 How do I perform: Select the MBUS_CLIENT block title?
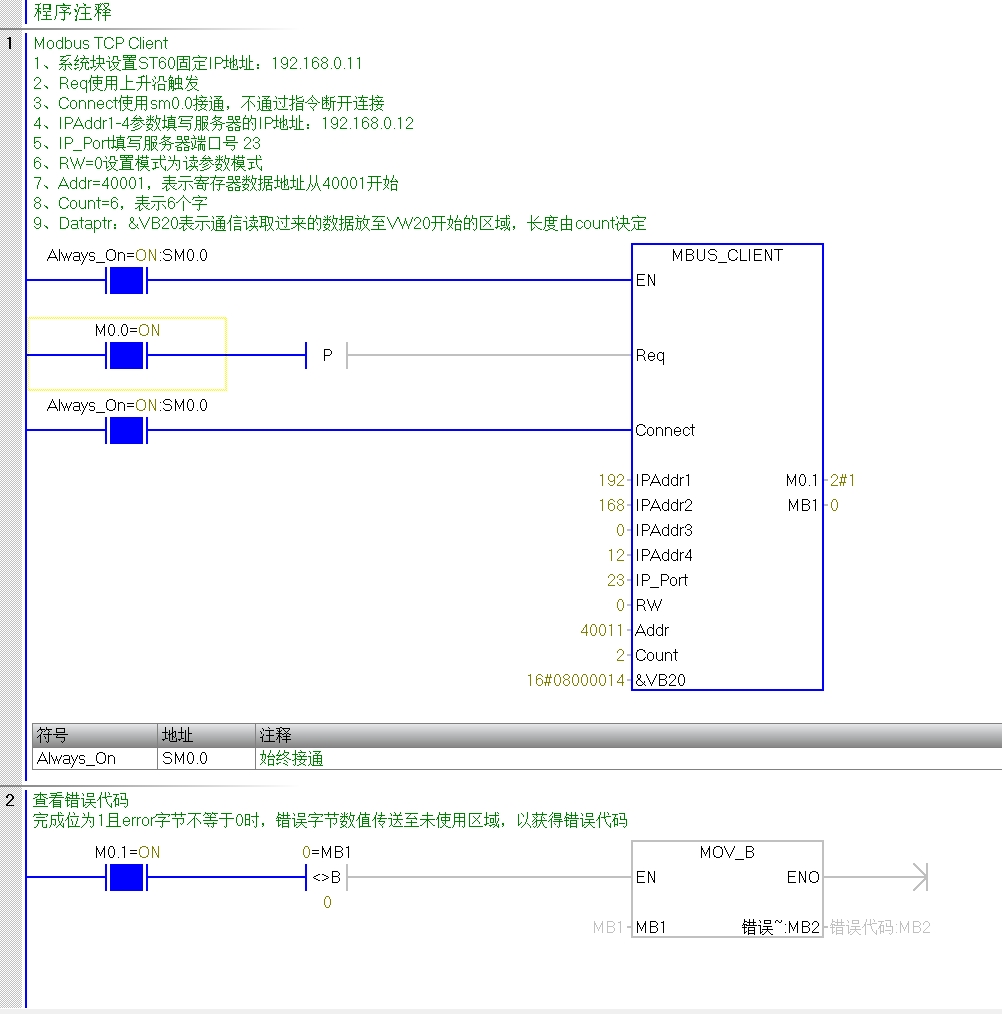tap(727, 255)
